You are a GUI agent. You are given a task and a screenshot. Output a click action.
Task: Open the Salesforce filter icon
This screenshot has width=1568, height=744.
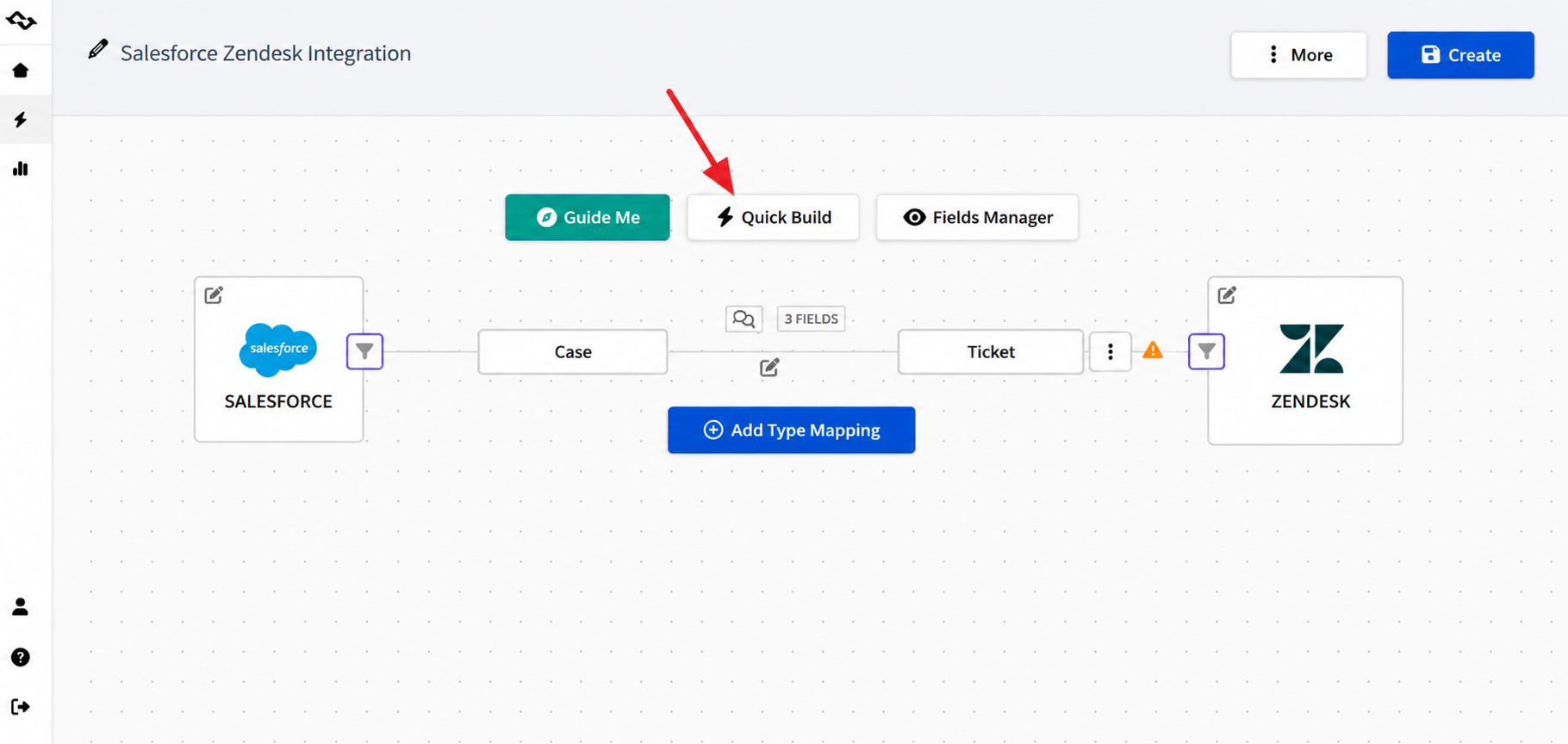point(365,351)
